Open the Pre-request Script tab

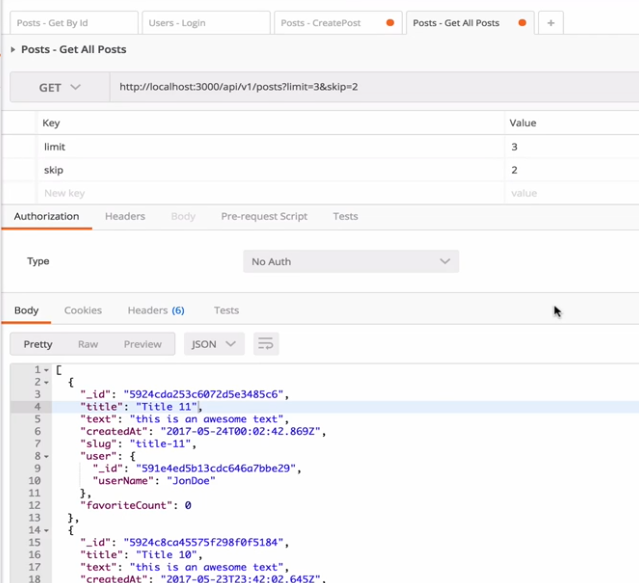click(264, 216)
